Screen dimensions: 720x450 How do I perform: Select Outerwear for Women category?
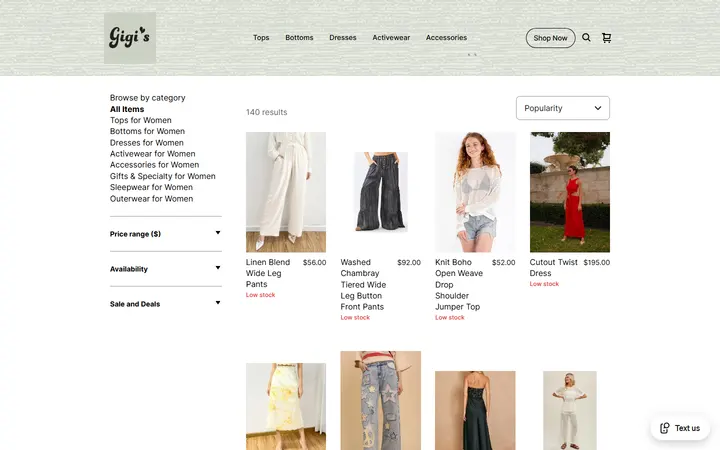tap(151, 198)
